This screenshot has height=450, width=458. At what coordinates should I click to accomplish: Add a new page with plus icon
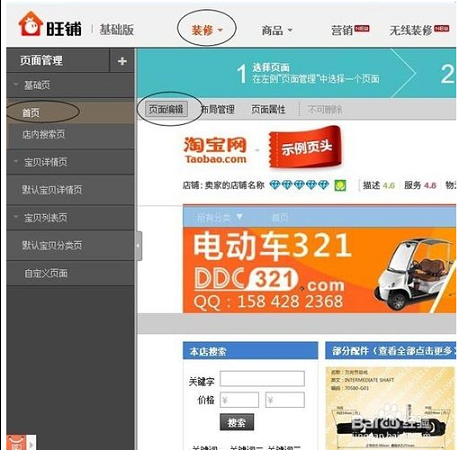coord(122,61)
